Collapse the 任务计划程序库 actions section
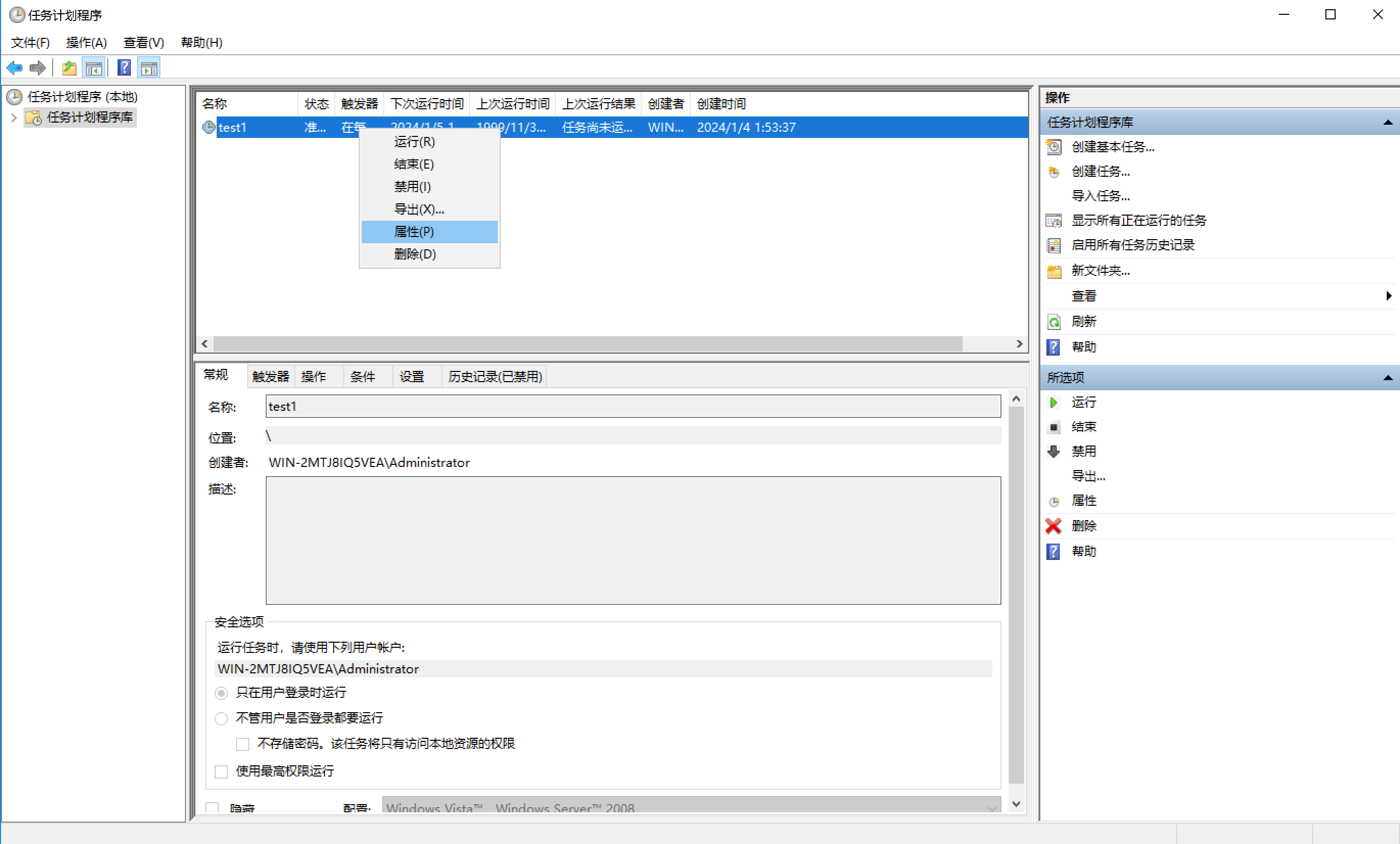Screen dimensions: 1400x844 pyautogui.click(x=1388, y=122)
